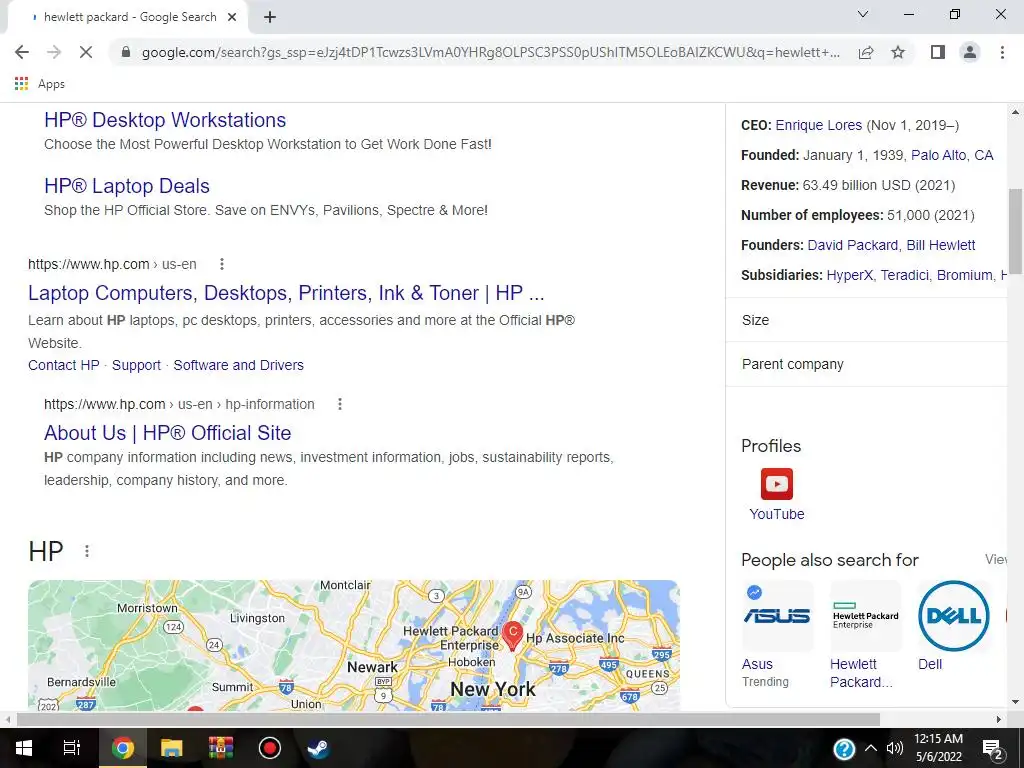The image size is (1024, 768).
Task: Select the Hewlett Packard Enterprise logo thumbnail
Action: pos(865,616)
